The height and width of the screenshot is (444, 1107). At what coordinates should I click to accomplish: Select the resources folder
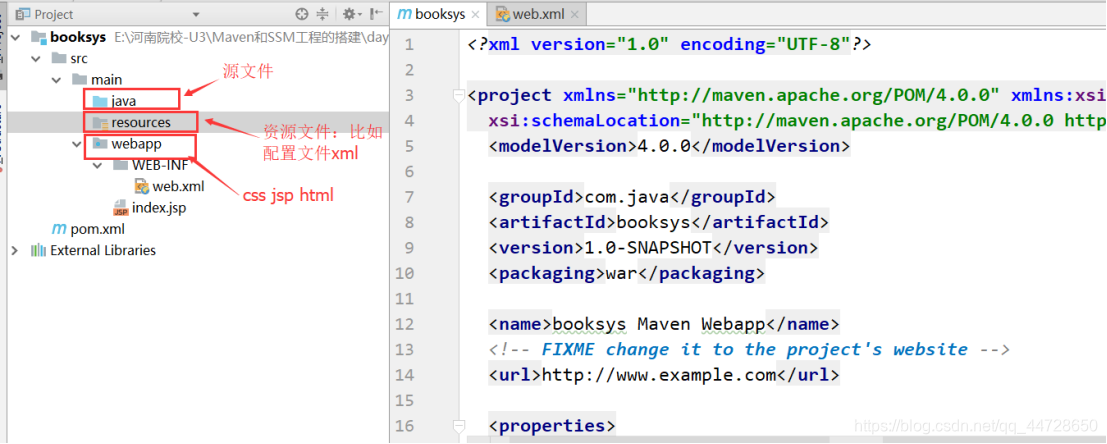(x=131, y=123)
